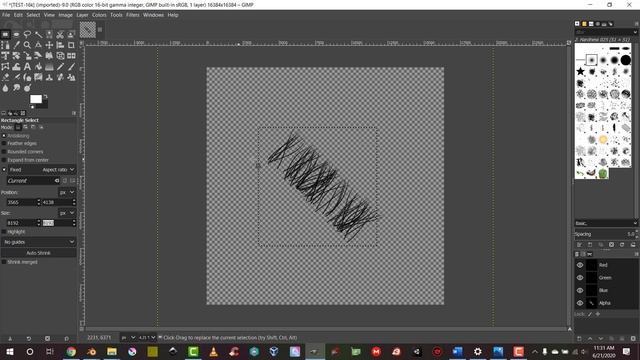Screen dimensions: 640x360
Task: Choose the black star brush
Action: click(580, 71)
